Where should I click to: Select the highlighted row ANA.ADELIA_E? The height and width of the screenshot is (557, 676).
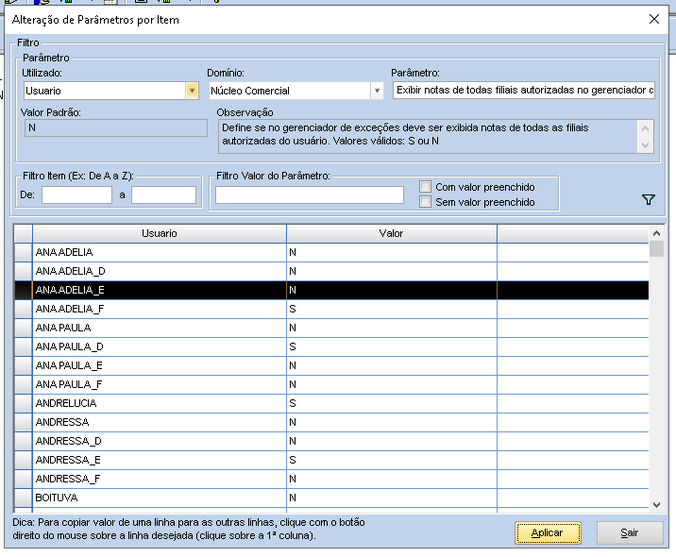(x=331, y=290)
